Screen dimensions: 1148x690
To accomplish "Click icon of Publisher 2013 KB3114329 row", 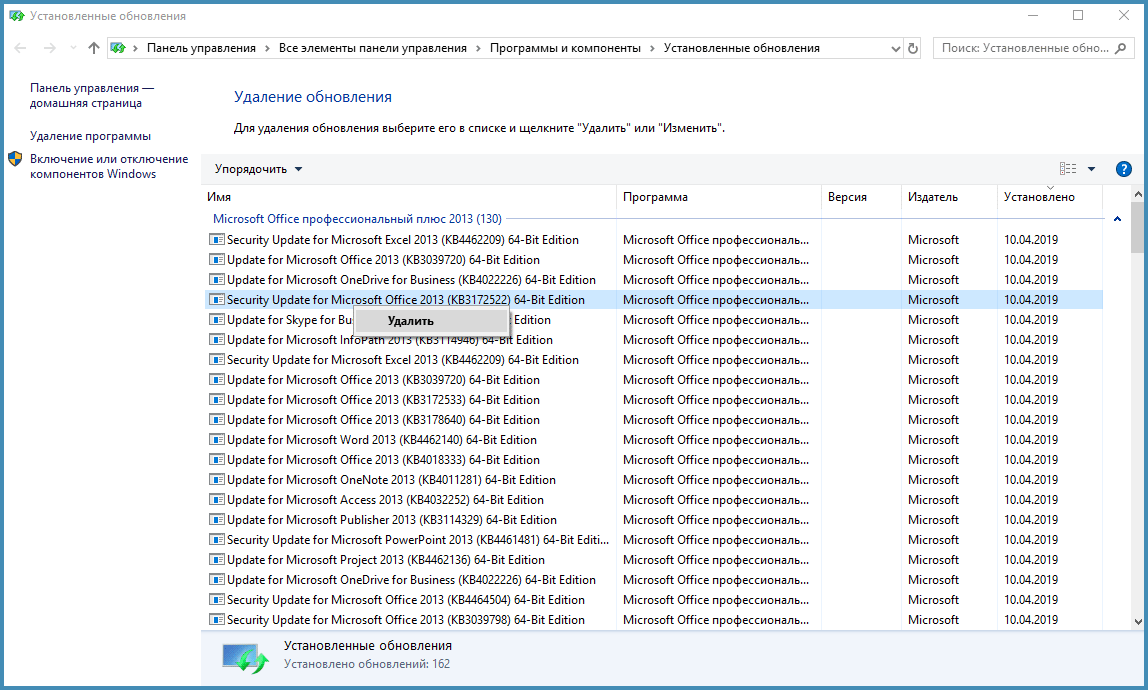I will [x=217, y=520].
